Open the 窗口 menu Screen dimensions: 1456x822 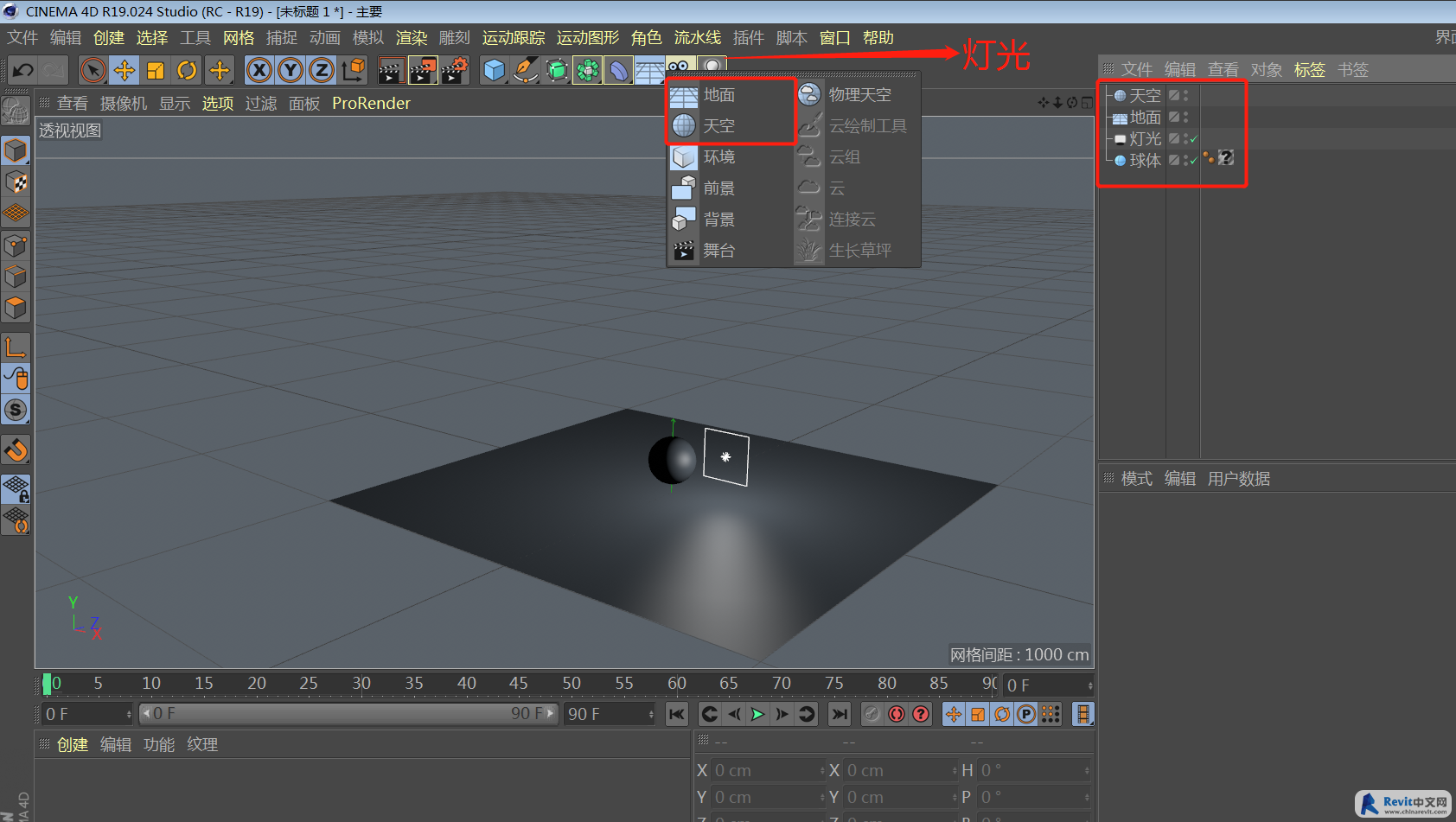point(834,38)
